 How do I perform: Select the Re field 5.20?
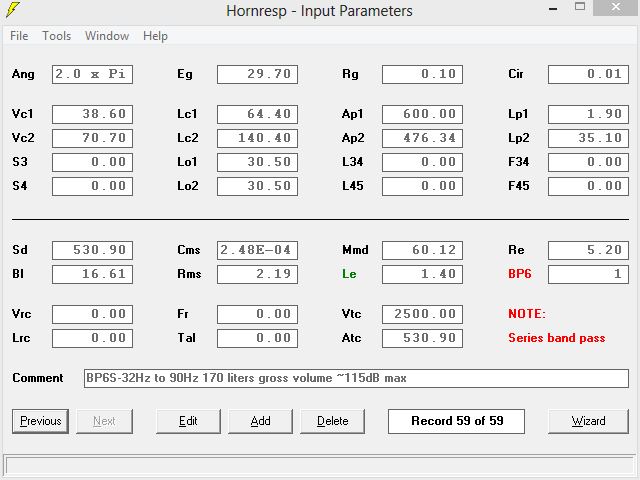[588, 250]
